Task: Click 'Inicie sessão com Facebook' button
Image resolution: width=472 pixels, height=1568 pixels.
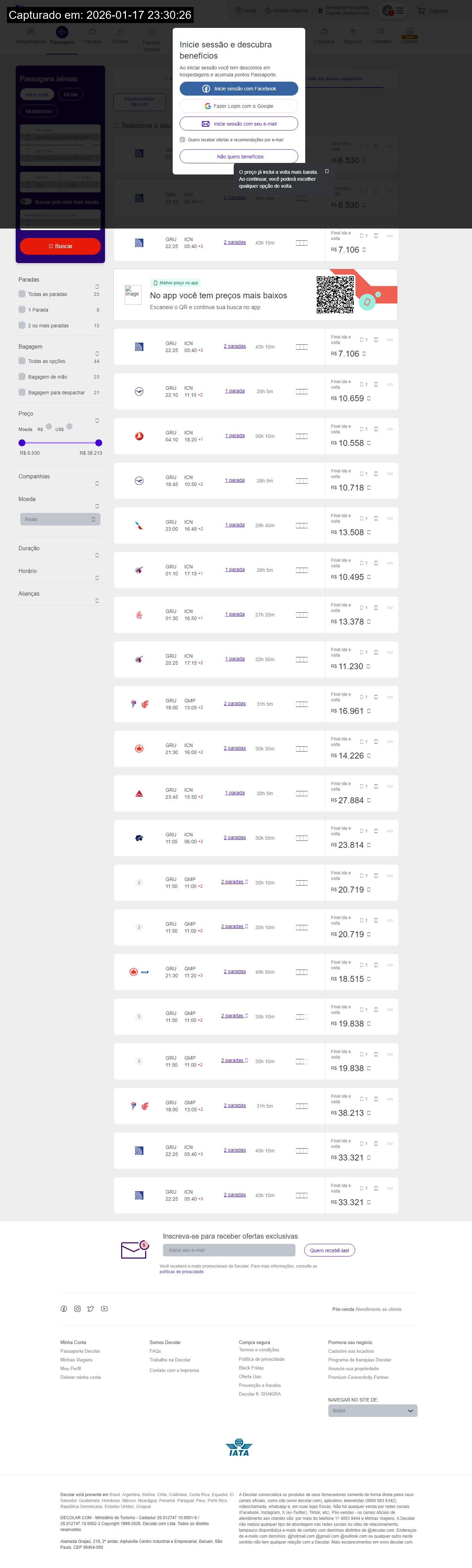Action: 238,89
